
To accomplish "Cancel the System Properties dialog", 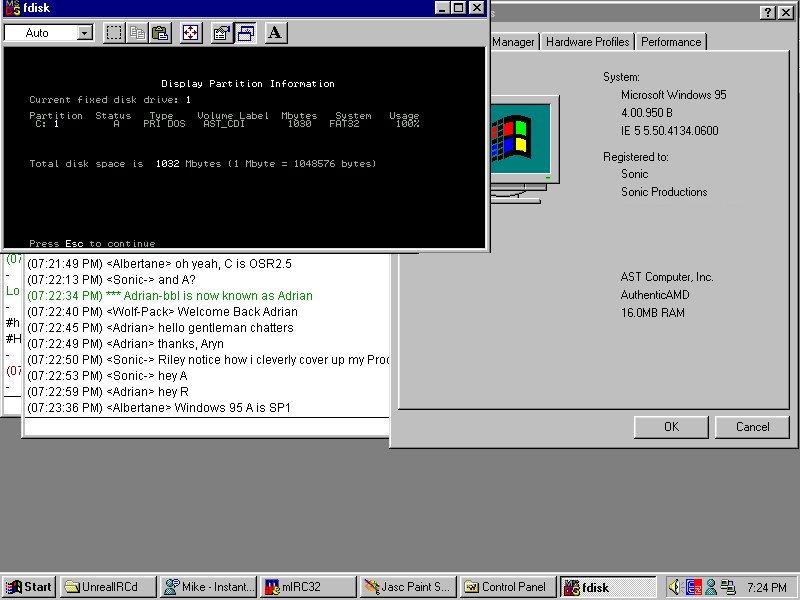I will tap(752, 427).
